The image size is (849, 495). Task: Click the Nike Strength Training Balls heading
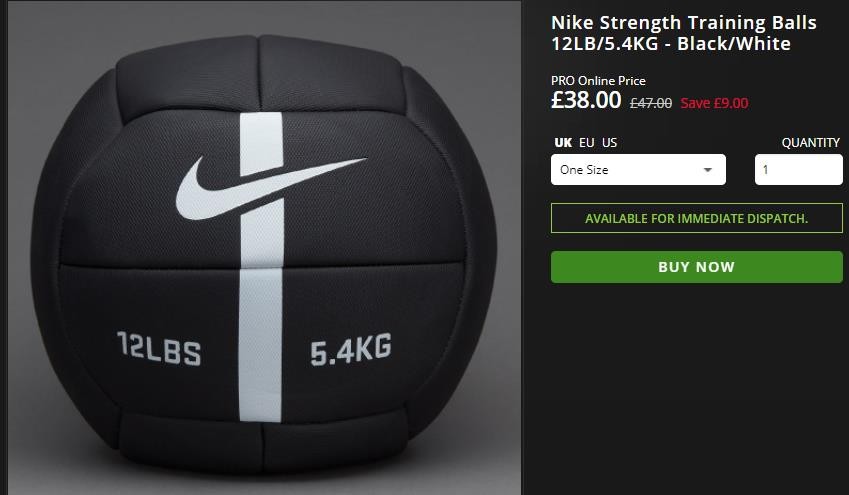click(684, 23)
